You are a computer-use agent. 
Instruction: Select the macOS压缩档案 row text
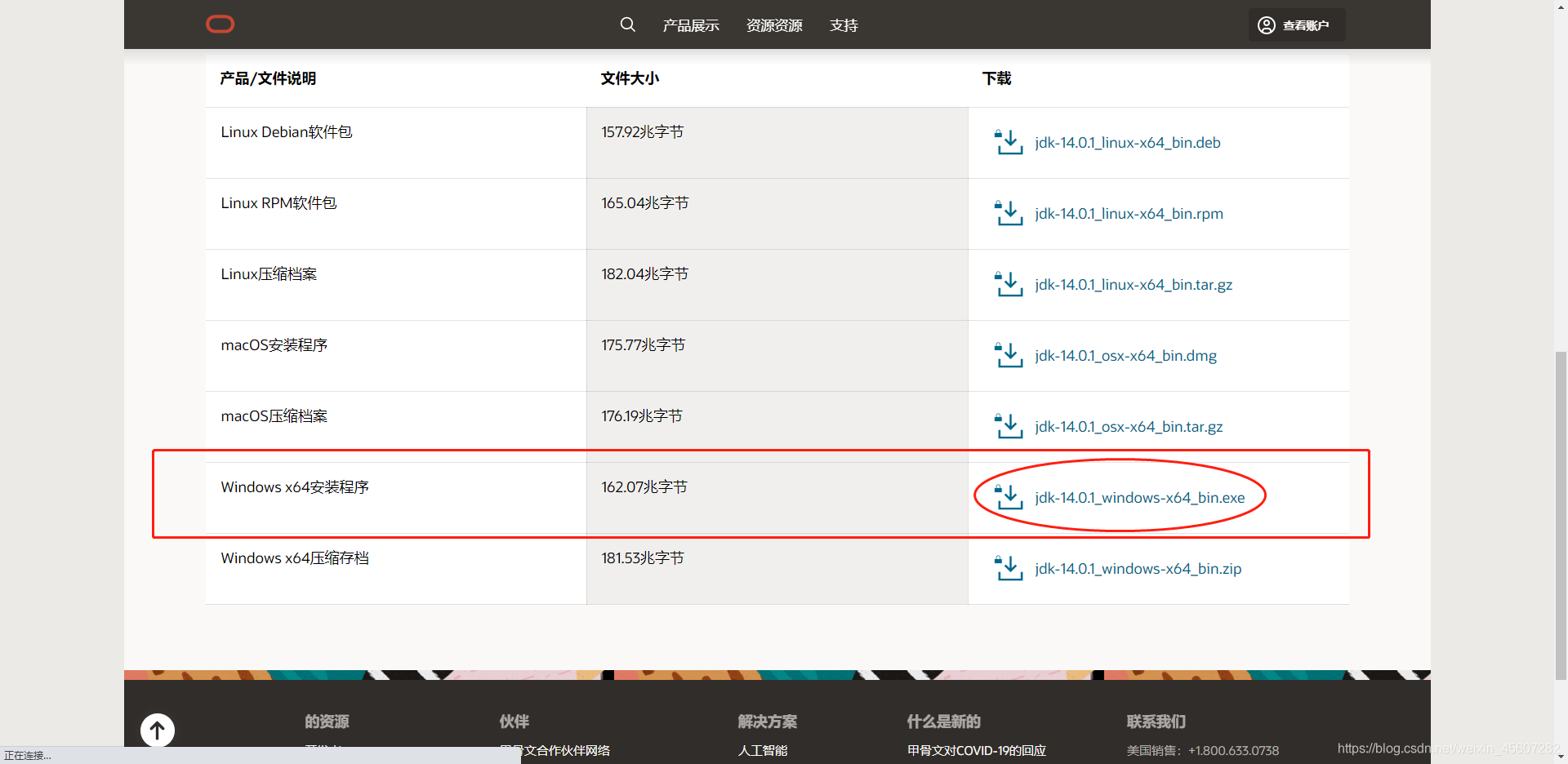pyautogui.click(x=274, y=416)
